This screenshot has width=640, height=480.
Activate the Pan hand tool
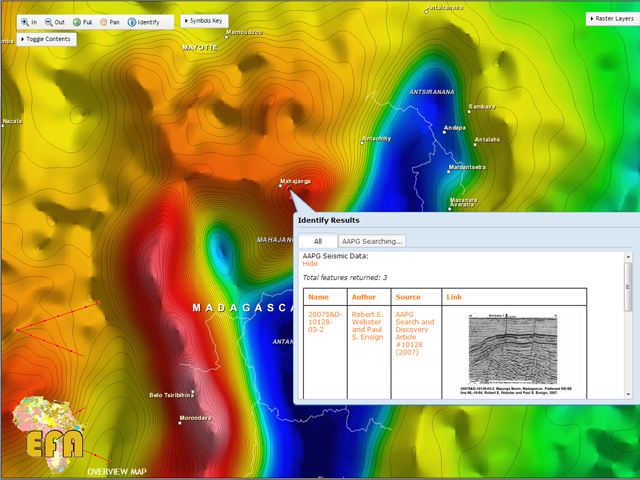click(110, 22)
